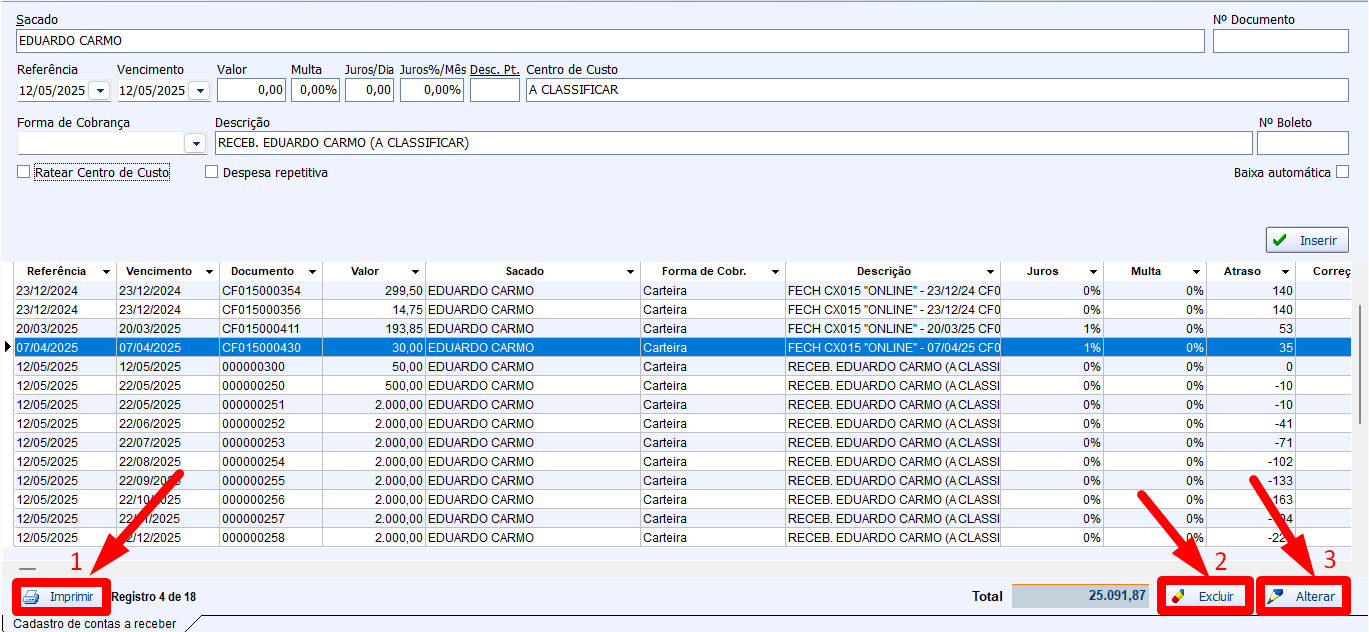Click the Desc. Pt. label link
The height and width of the screenshot is (632, 1369).
[494, 70]
